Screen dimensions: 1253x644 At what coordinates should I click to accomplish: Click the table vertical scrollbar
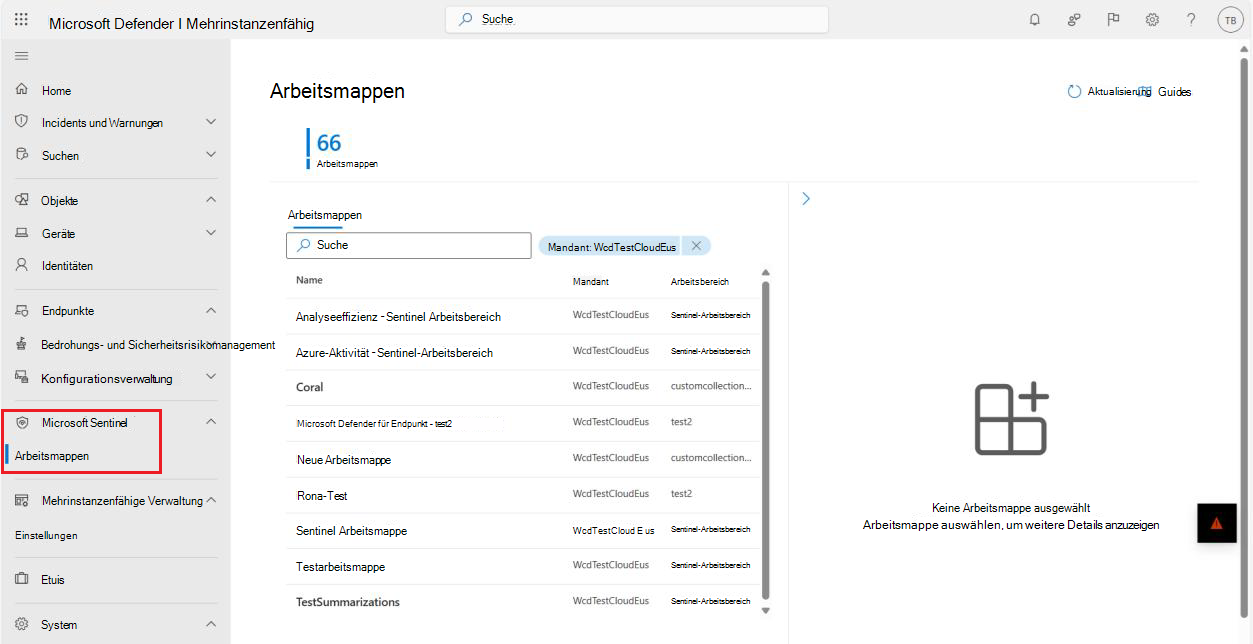(x=766, y=440)
